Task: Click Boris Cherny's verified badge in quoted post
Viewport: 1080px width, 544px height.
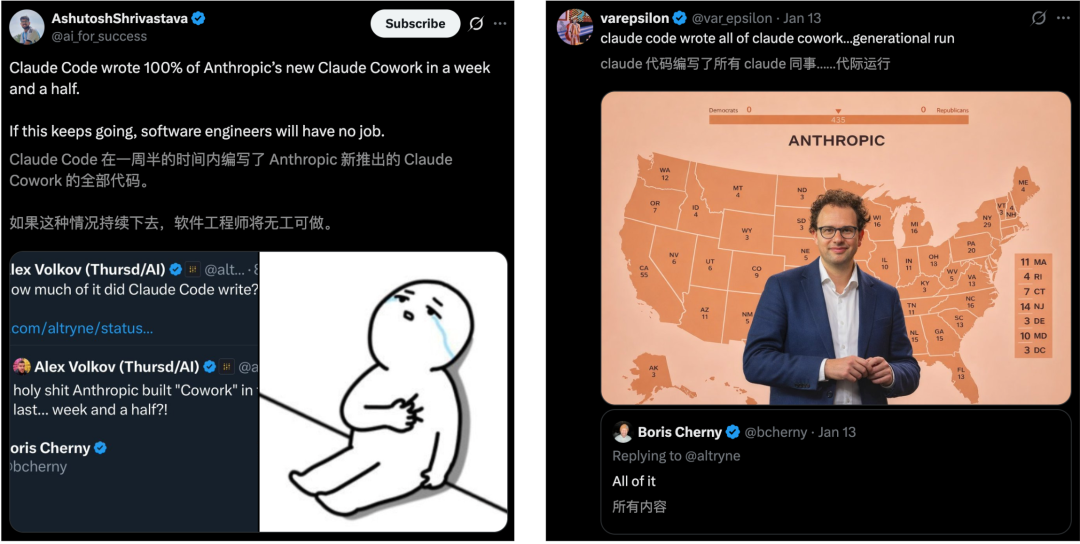Action: point(733,432)
